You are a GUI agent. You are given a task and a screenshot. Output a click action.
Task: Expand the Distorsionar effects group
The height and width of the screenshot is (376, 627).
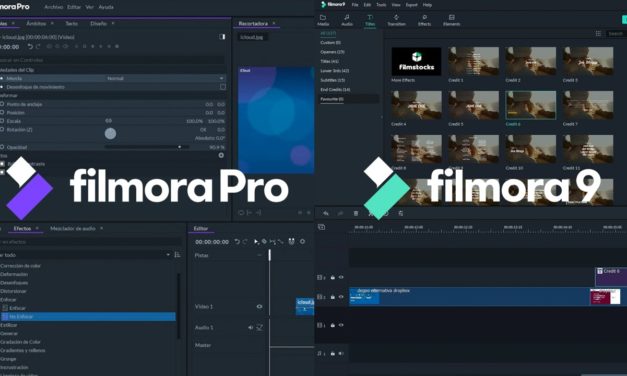13,291
